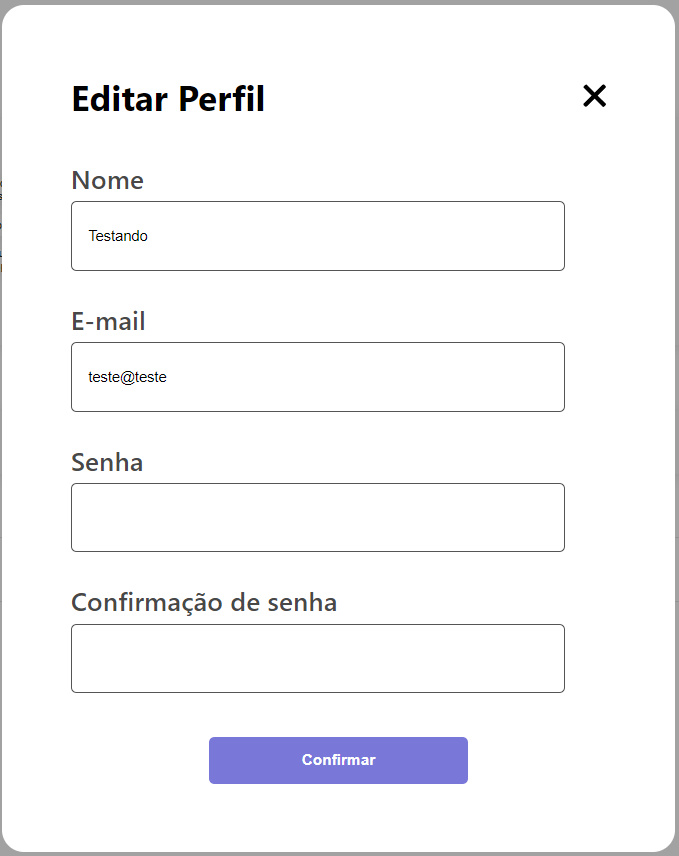Focus the Senha password field
Image resolution: width=679 pixels, height=856 pixels.
317,517
